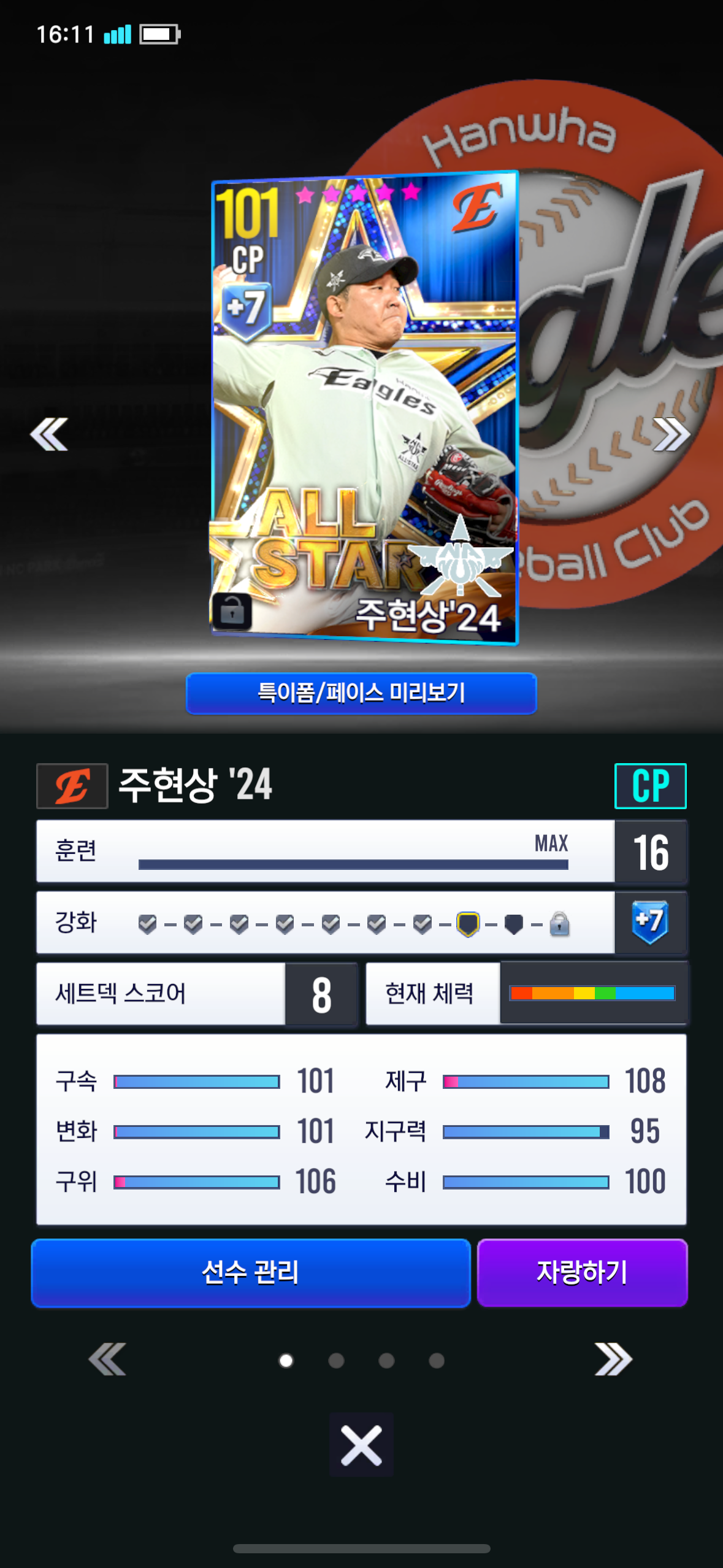The height and width of the screenshot is (1568, 723).
Task: Tap the +7 shield badge on card
Action: coord(247,310)
